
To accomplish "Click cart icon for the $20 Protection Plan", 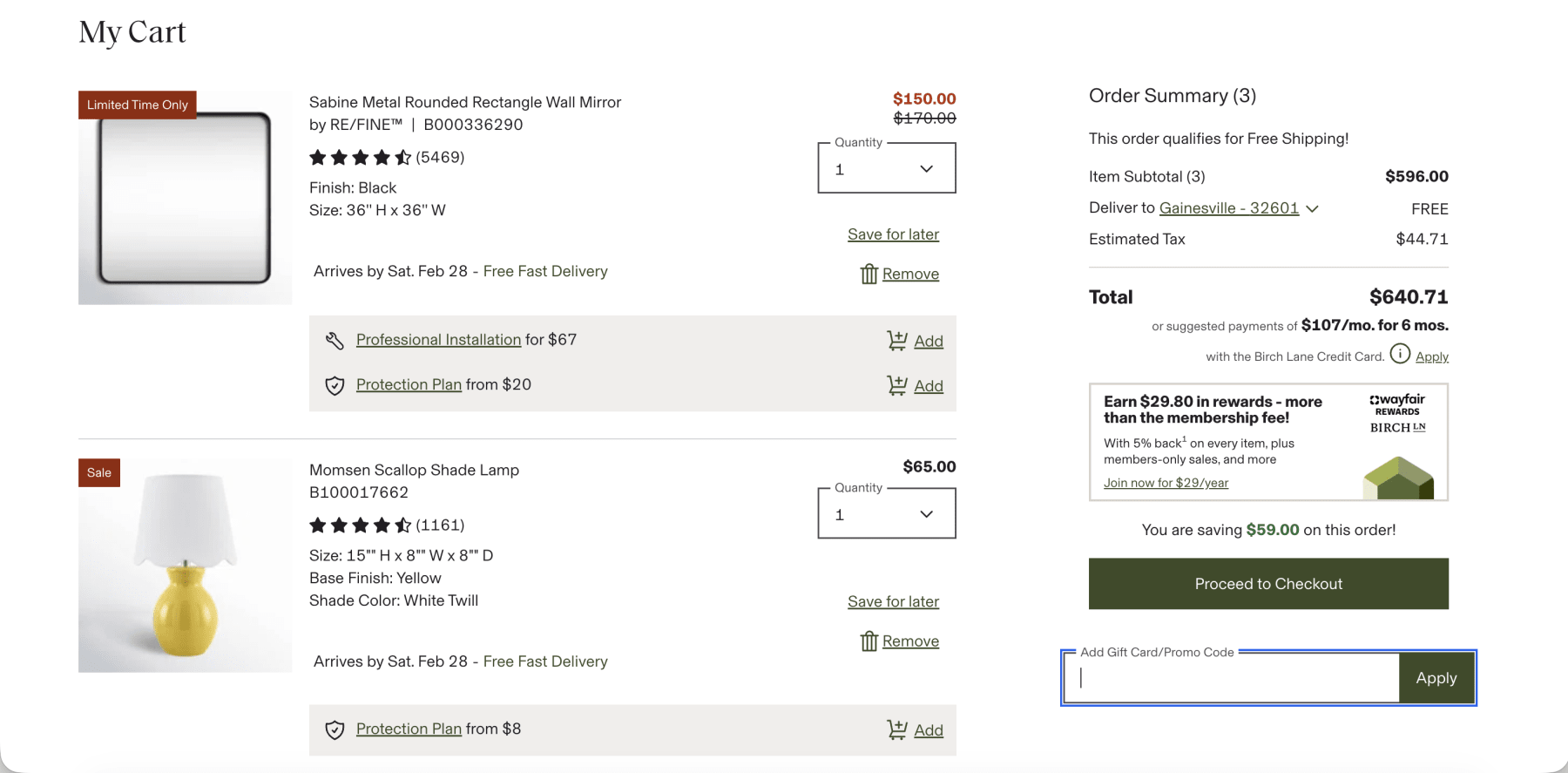I will [x=896, y=385].
